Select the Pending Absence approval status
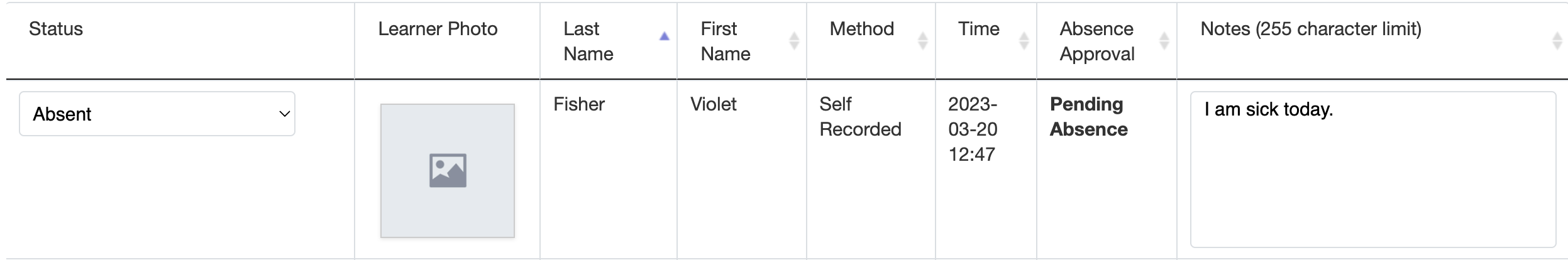 [1088, 117]
